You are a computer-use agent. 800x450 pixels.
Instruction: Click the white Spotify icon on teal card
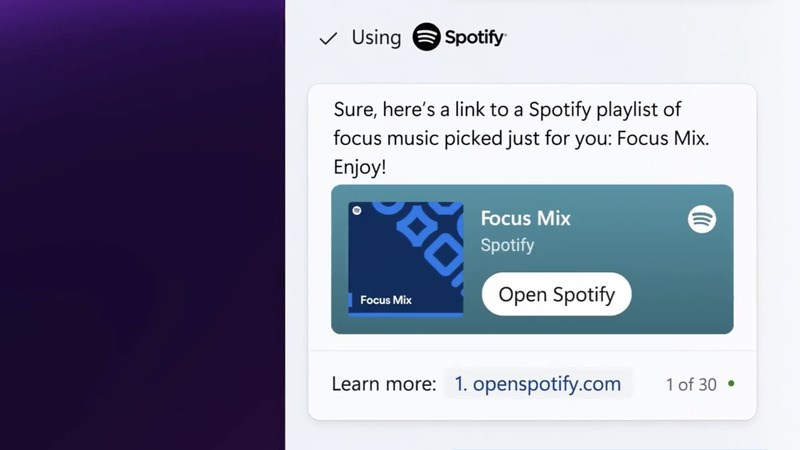(702, 219)
